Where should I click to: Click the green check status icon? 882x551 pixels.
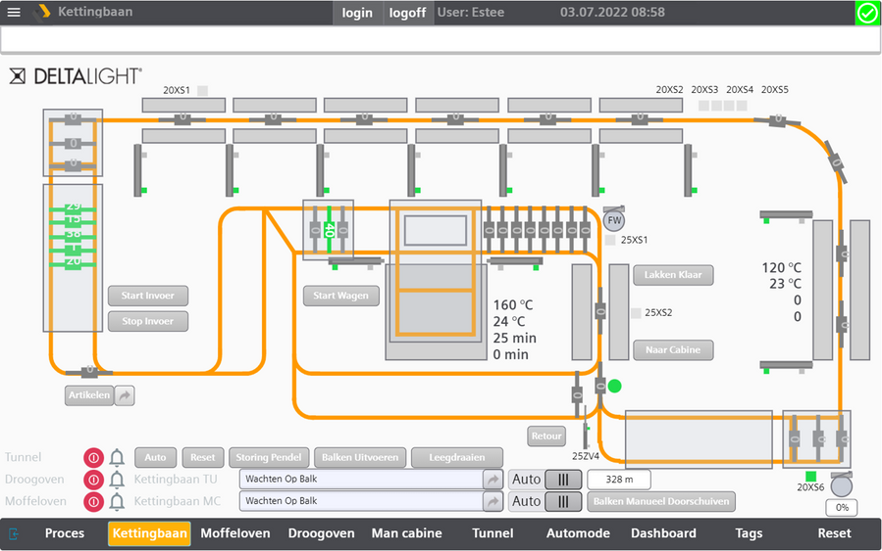click(x=867, y=13)
